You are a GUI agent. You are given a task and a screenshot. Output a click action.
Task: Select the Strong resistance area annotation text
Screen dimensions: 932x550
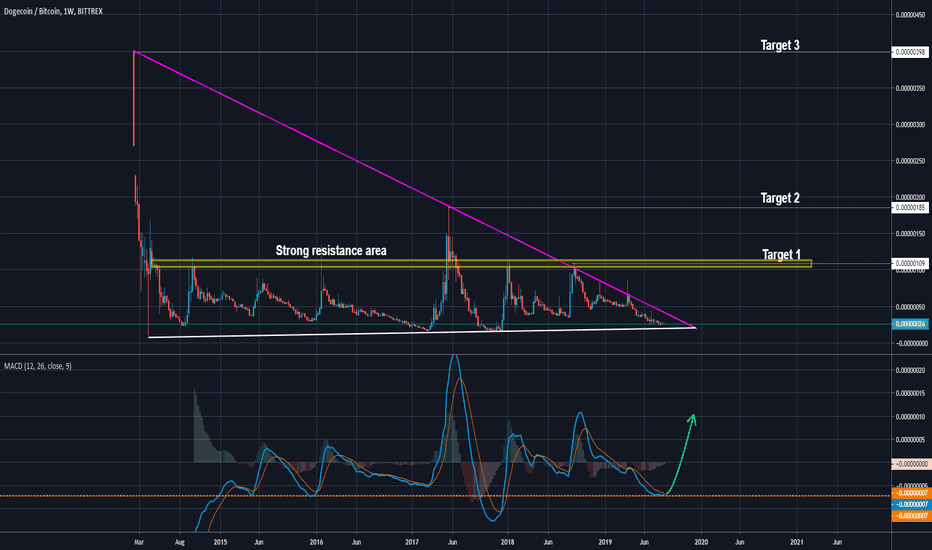click(x=331, y=251)
